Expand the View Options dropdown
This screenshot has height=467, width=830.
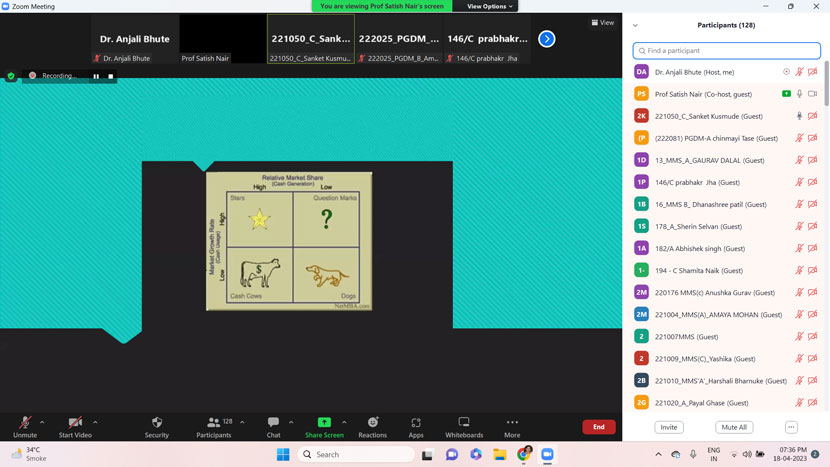(x=489, y=6)
